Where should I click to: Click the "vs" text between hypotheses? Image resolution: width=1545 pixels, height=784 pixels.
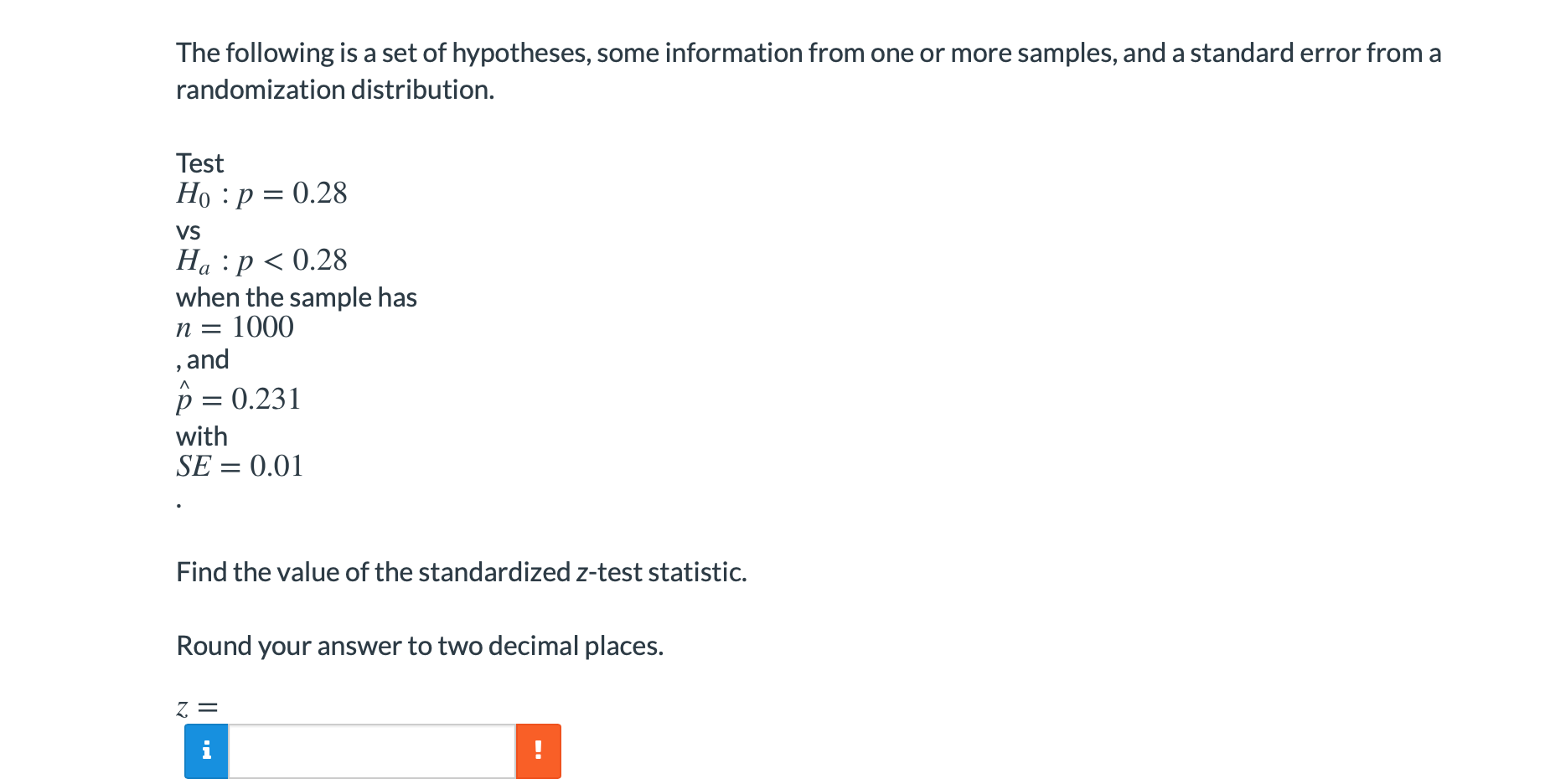[188, 230]
